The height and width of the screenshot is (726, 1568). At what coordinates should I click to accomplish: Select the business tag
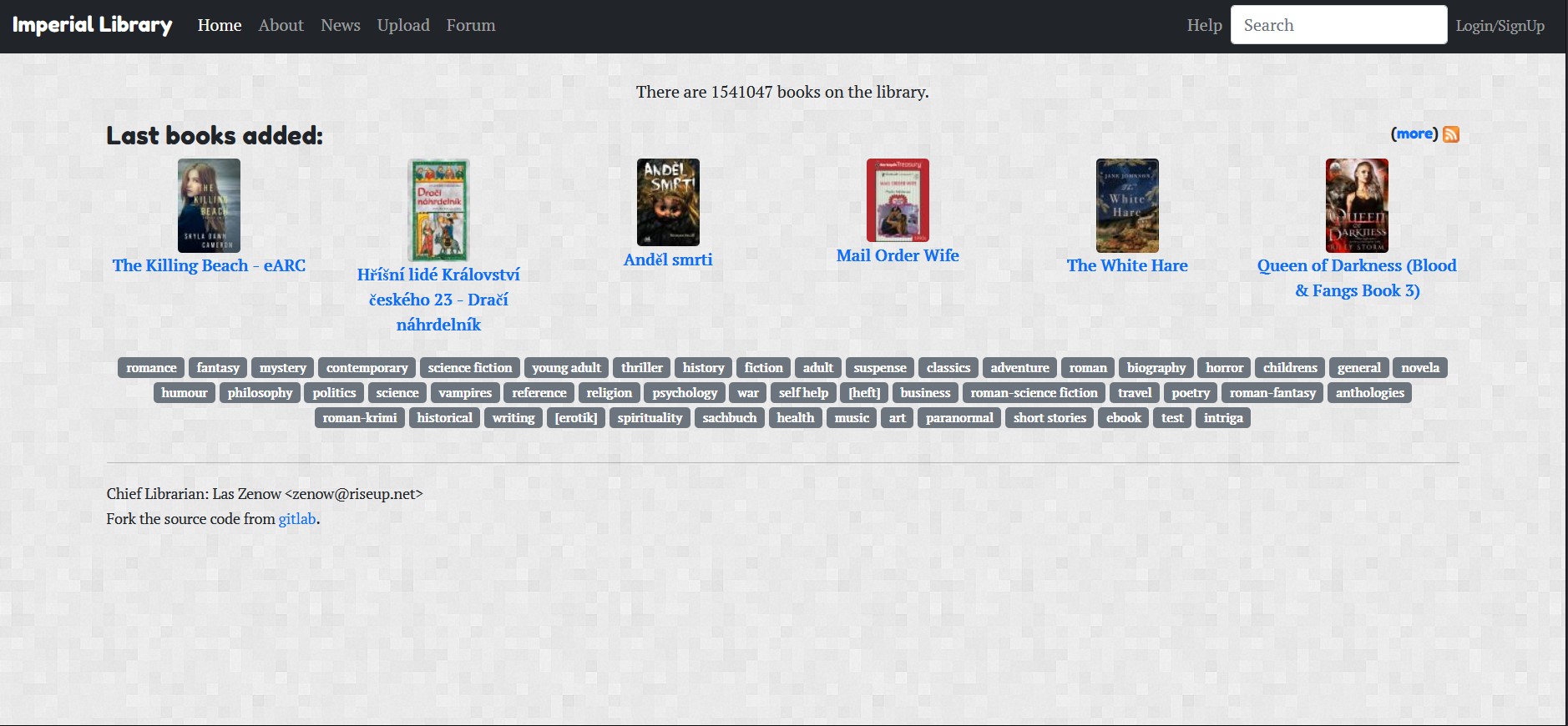click(925, 393)
